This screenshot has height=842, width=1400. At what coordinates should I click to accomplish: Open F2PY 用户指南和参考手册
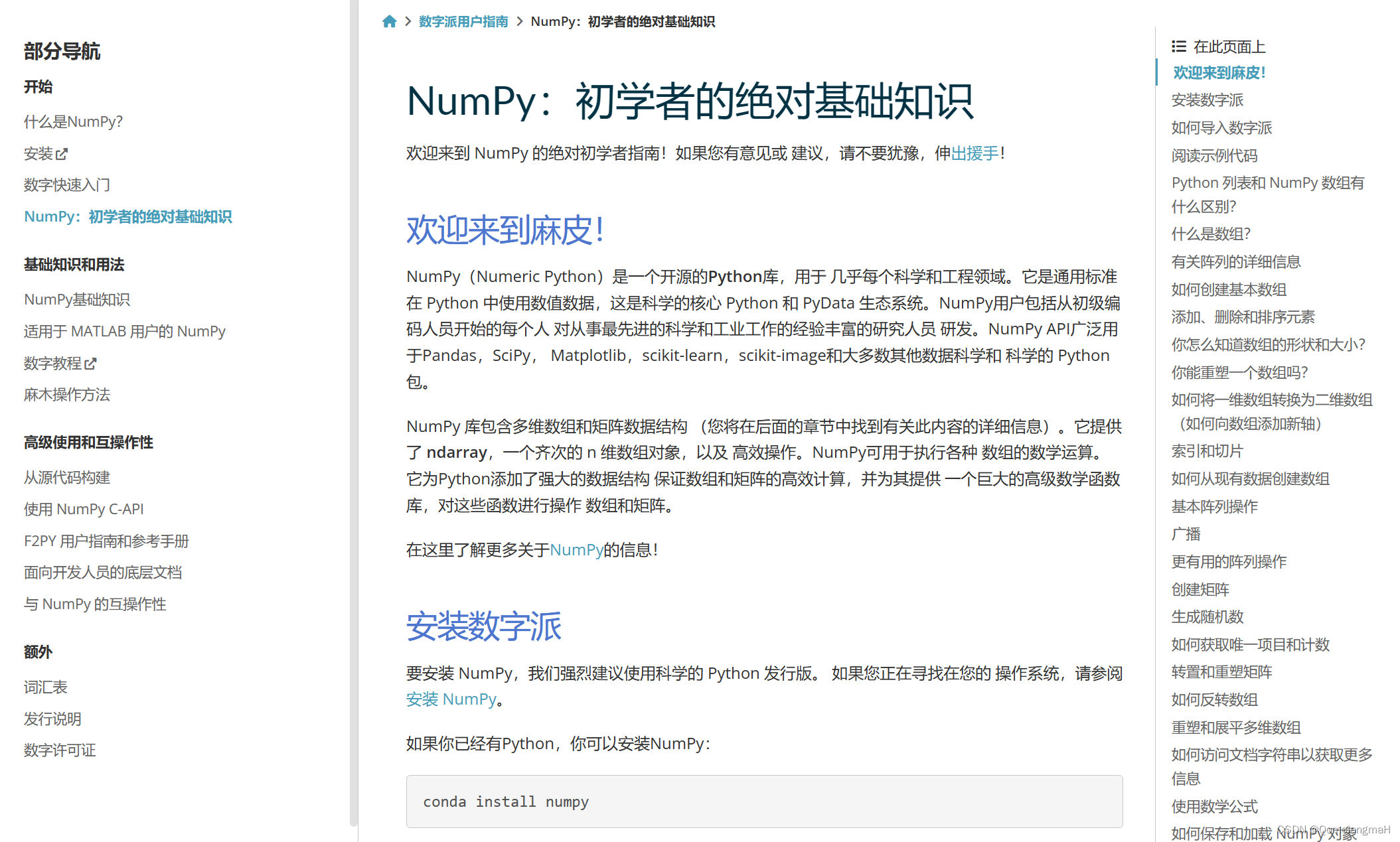point(107,541)
